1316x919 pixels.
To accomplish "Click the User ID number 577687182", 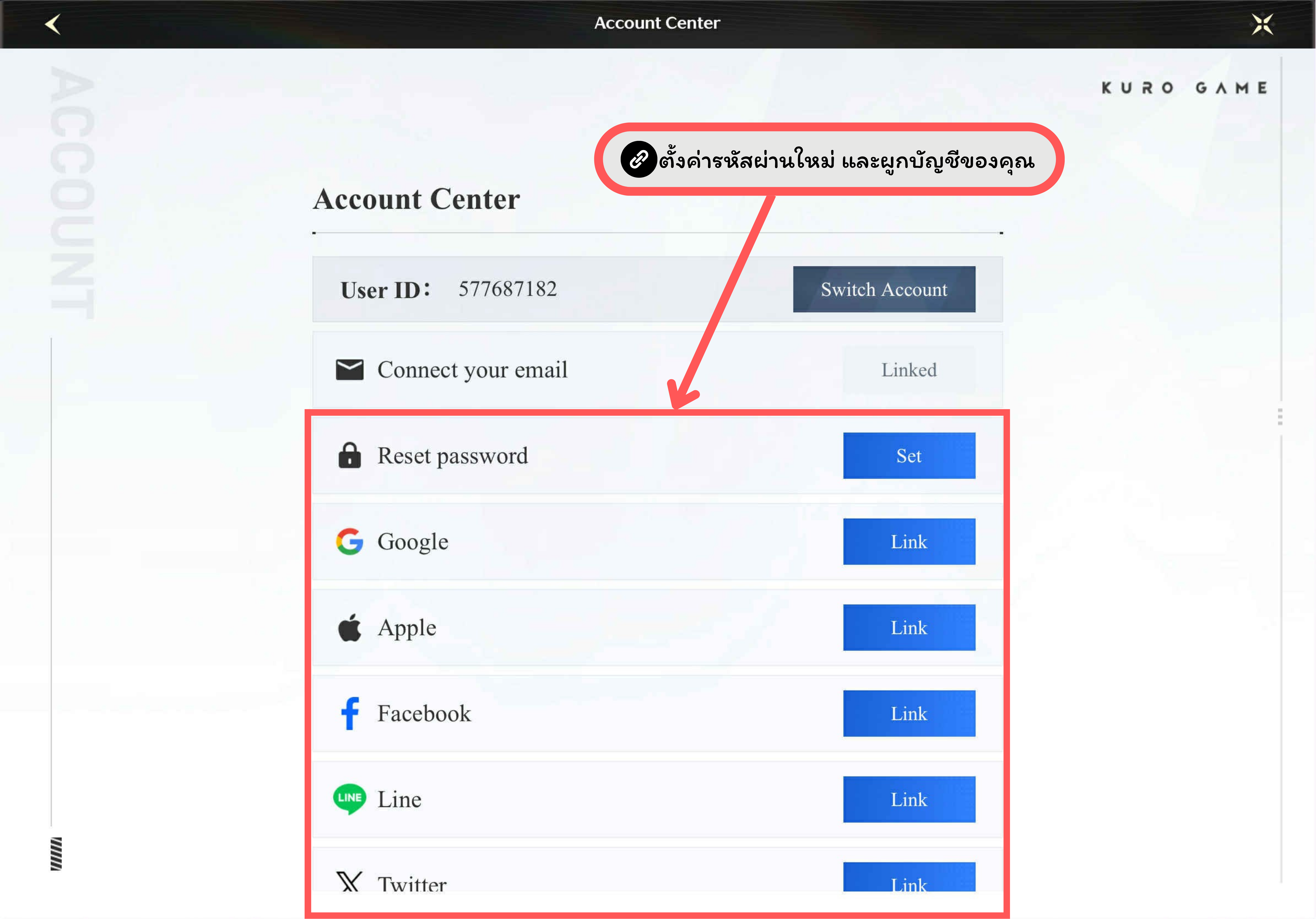I will click(x=507, y=289).
